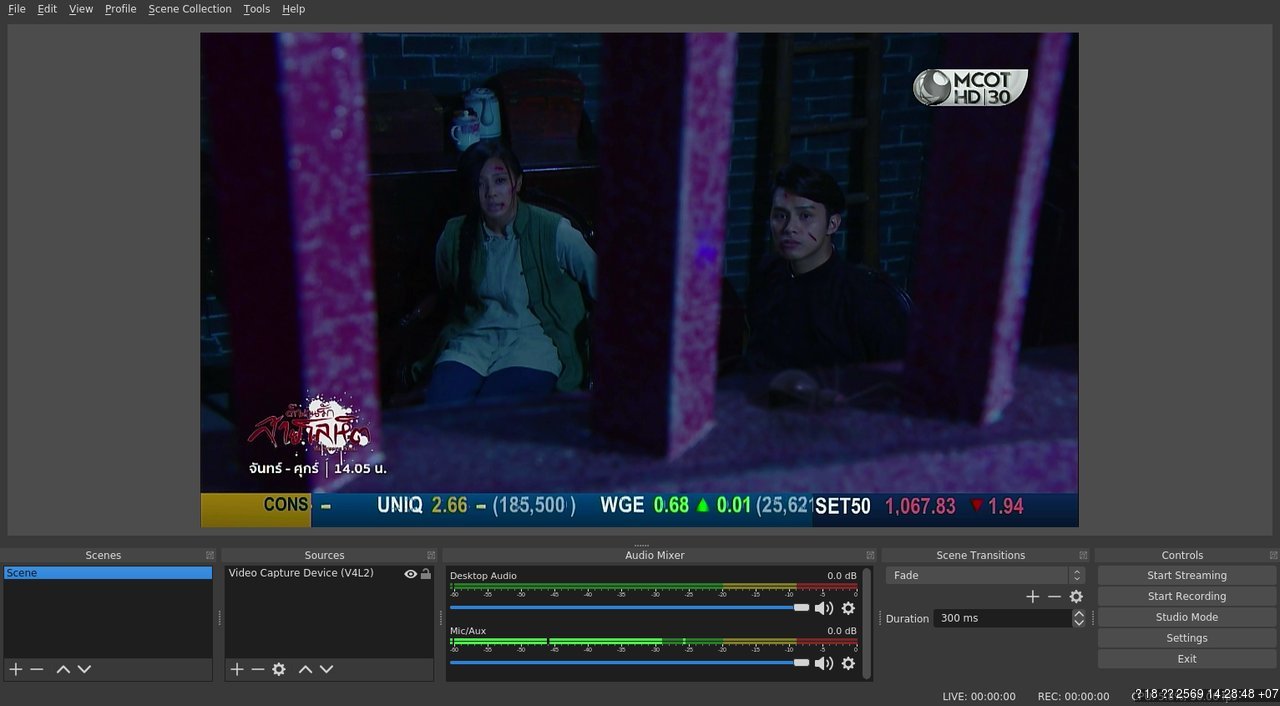
Task: Move source down with arrow icon
Action: 326,669
